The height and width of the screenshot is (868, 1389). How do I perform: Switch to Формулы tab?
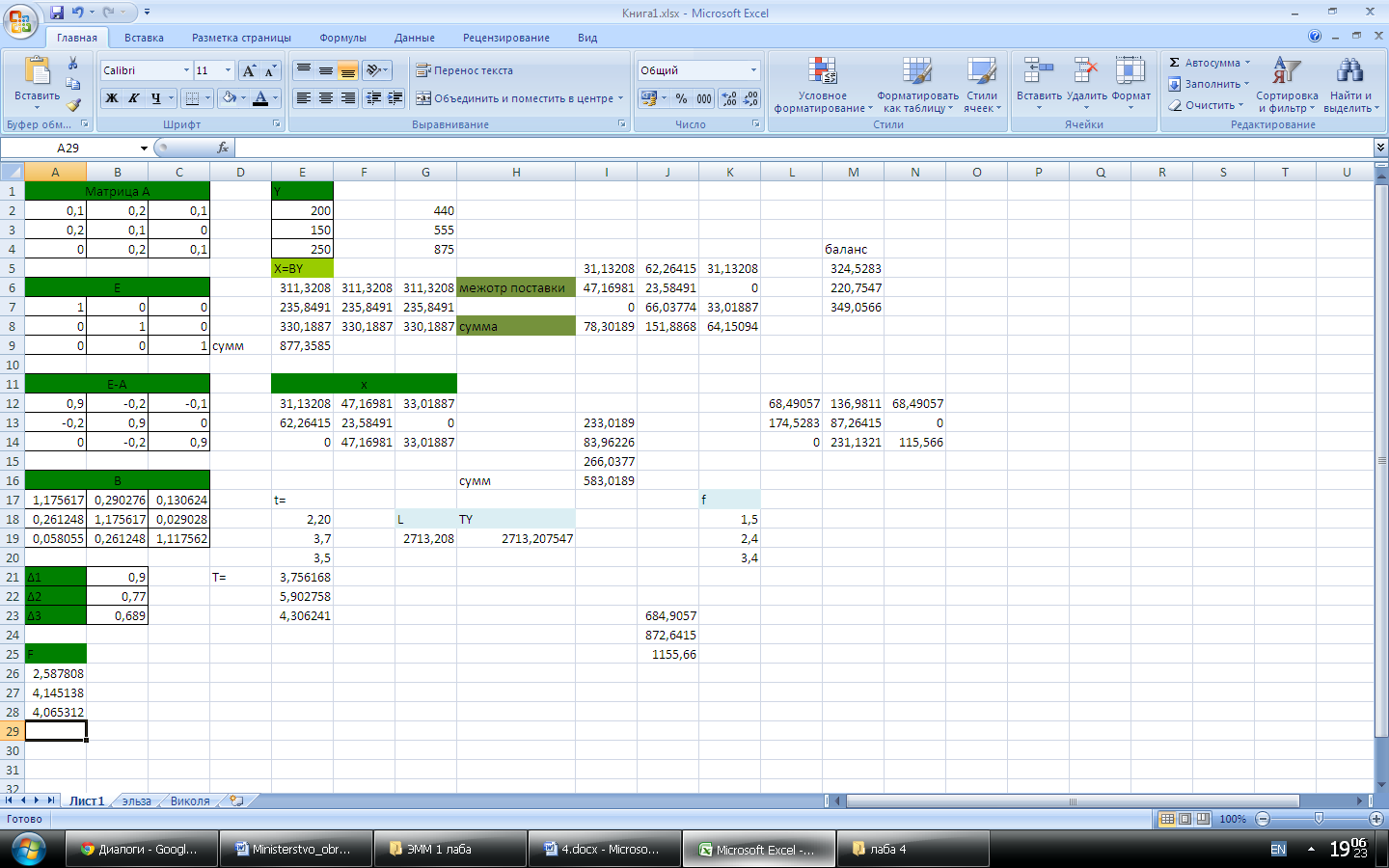(x=342, y=38)
